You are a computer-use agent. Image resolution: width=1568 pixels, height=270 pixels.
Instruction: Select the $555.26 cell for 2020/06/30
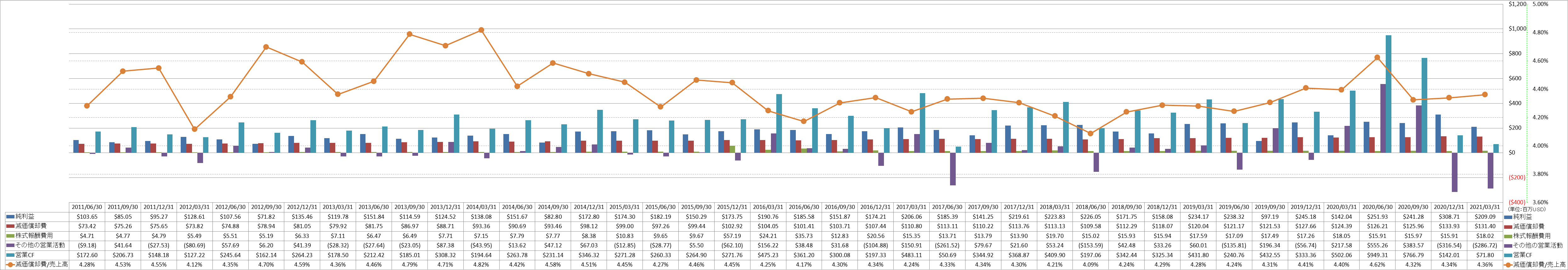pos(1378,246)
